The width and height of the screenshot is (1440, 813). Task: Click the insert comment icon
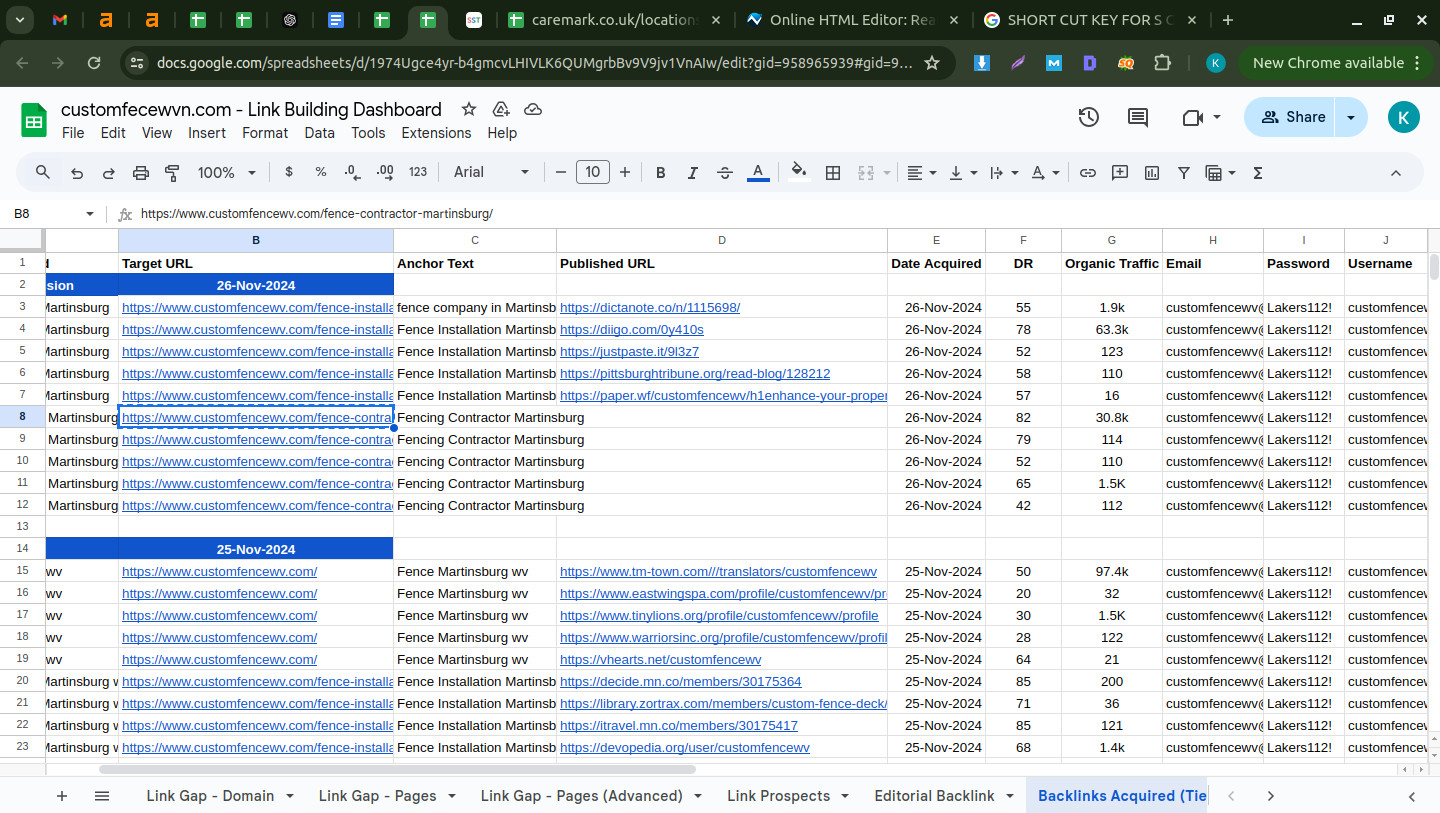pos(1120,172)
